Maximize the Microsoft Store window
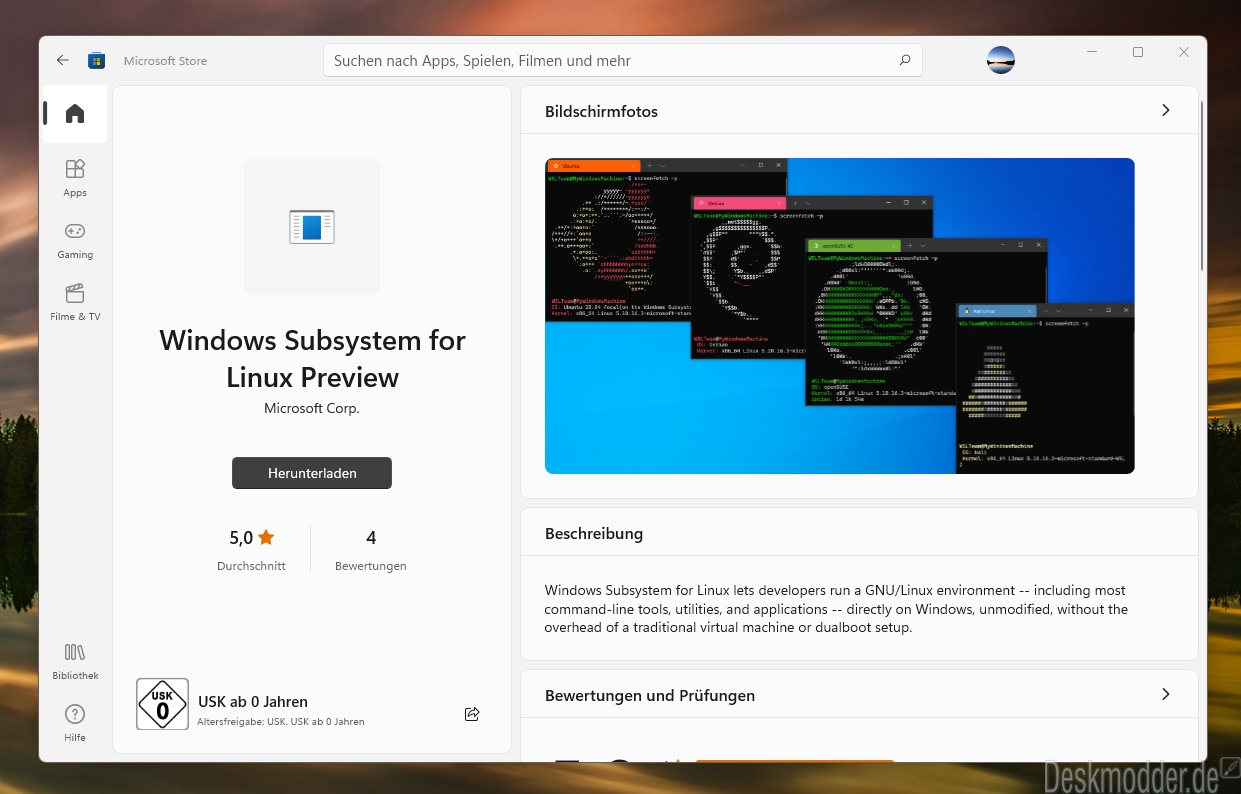 coord(1138,52)
